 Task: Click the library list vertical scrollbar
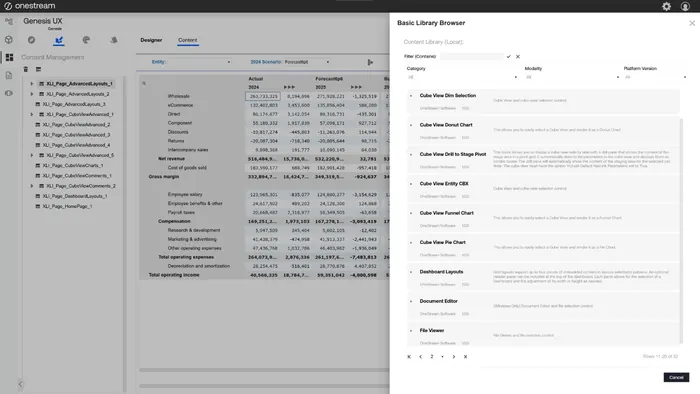681,231
